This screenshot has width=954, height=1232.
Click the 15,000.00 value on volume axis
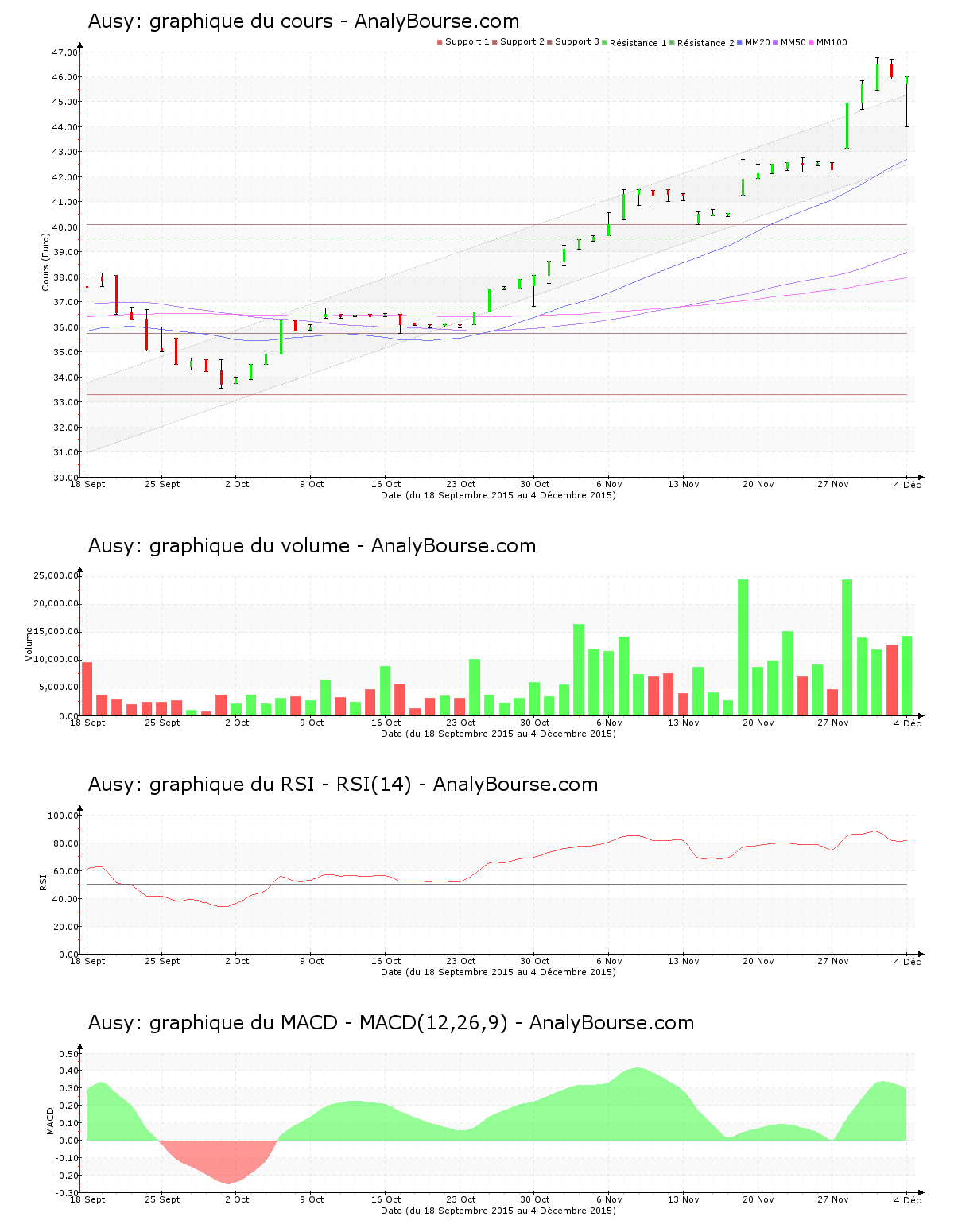click(56, 632)
